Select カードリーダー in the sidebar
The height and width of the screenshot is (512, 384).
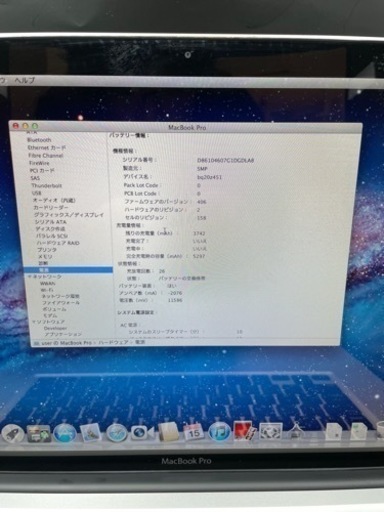pos(51,208)
